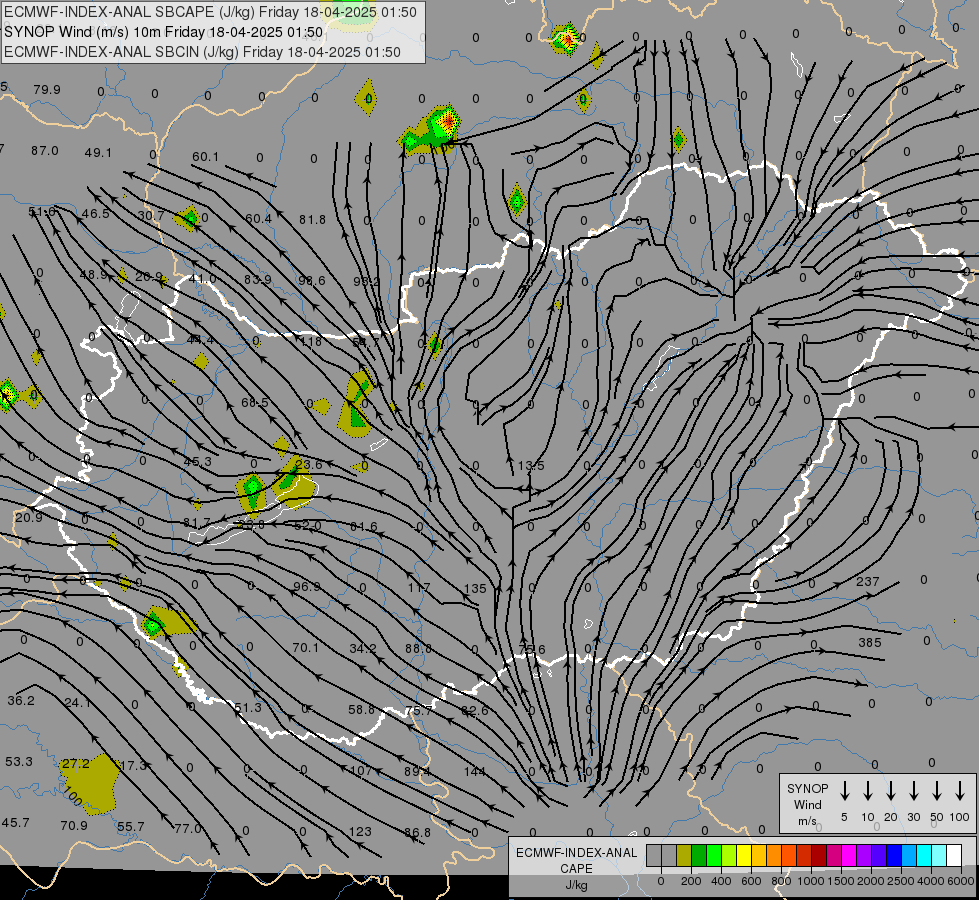Viewport: 979px width, 900px height.
Task: Click the map value 79.9
Action: pyautogui.click(x=47, y=90)
